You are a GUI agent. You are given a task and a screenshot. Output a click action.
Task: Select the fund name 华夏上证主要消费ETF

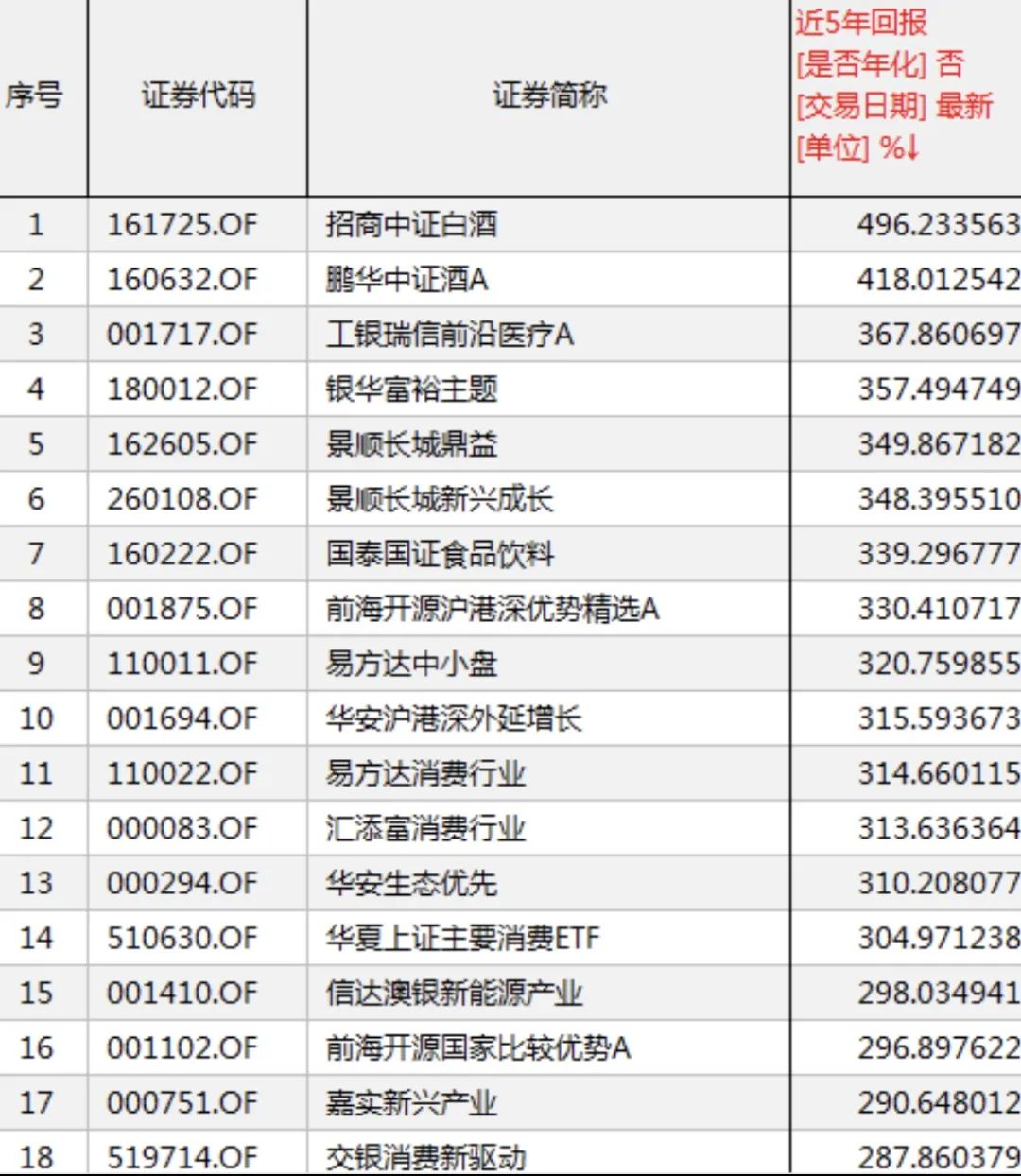tap(463, 938)
